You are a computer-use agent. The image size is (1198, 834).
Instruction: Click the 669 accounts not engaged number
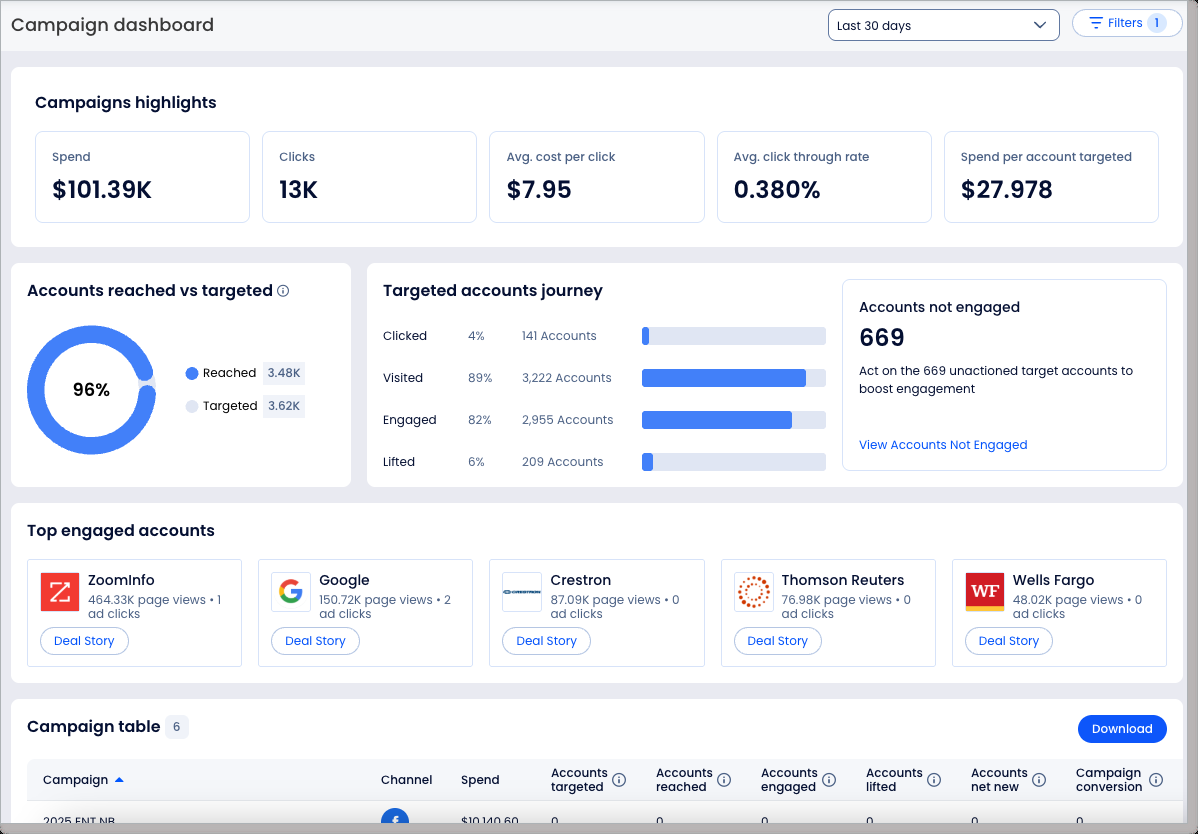(882, 338)
